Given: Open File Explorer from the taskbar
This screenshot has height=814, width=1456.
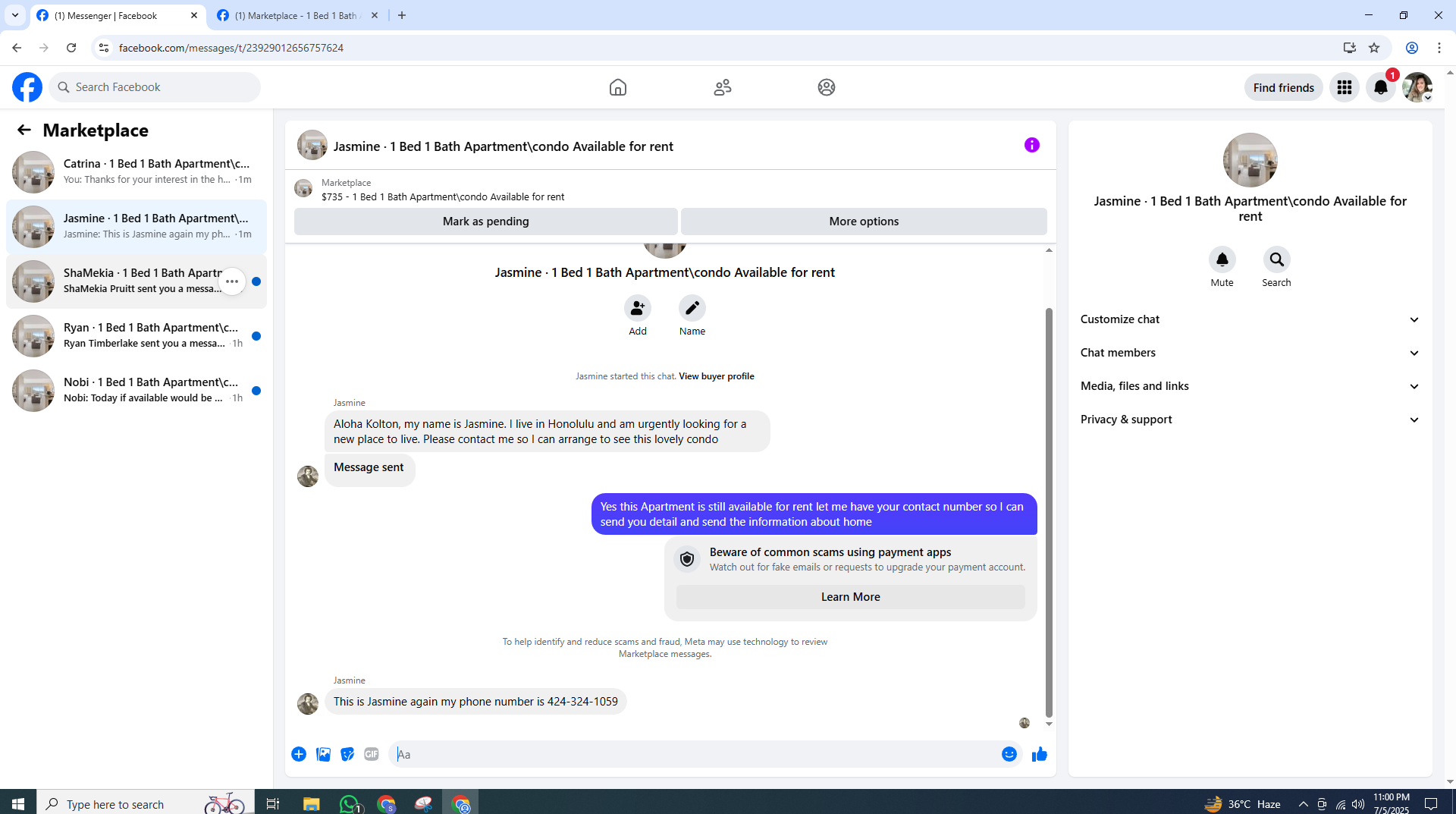Looking at the screenshot, I should pyautogui.click(x=311, y=803).
